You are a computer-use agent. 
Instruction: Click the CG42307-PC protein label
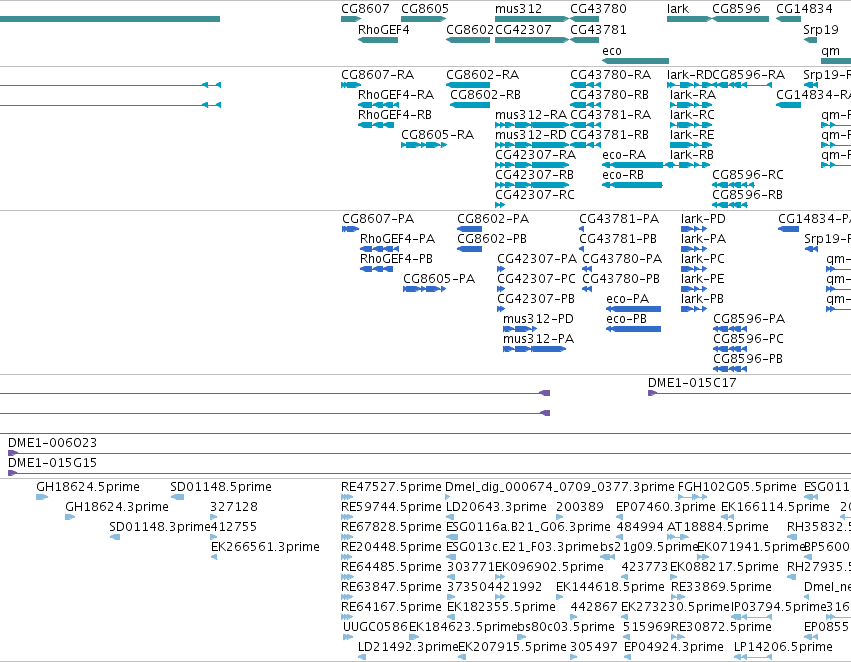point(536,279)
